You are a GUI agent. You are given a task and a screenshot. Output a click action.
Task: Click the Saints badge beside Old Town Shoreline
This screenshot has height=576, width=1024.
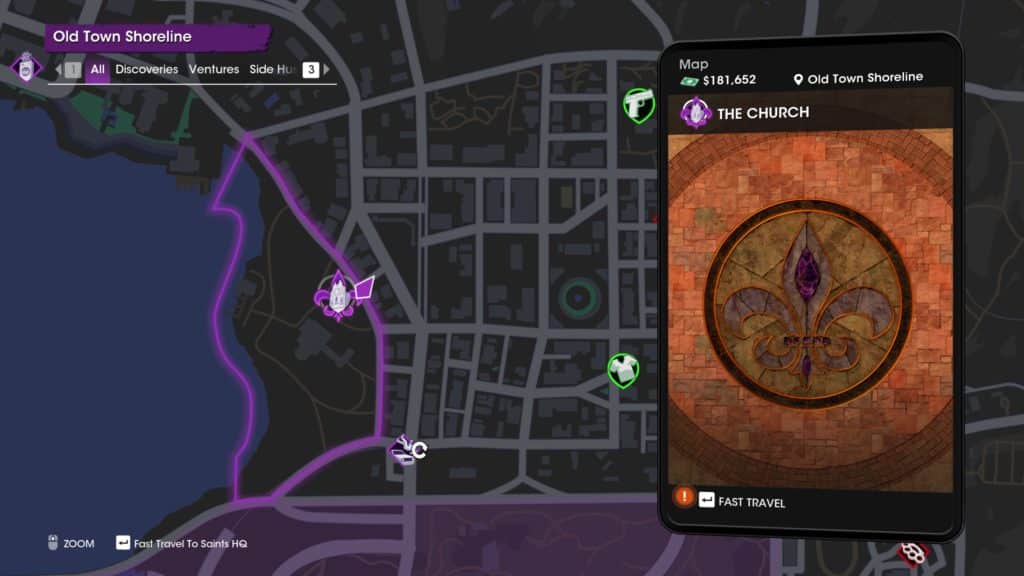tap(26, 68)
